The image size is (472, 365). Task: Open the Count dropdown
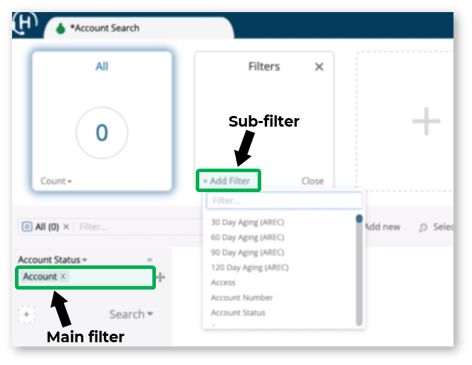coord(56,181)
